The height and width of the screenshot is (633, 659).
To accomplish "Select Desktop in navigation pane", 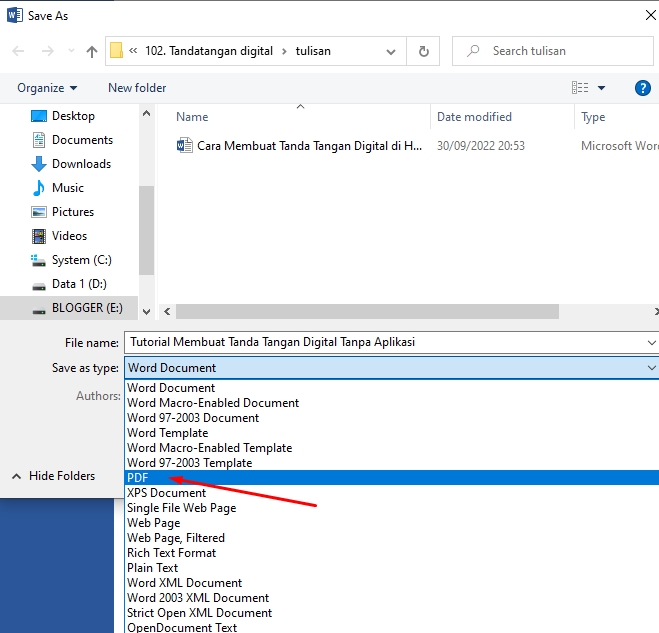I will click(x=63, y=116).
